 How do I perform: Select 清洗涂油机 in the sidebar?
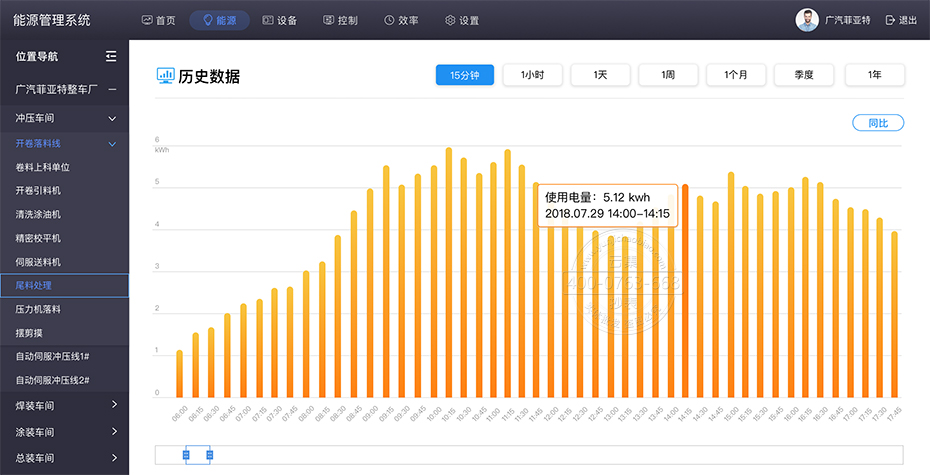[x=38, y=214]
